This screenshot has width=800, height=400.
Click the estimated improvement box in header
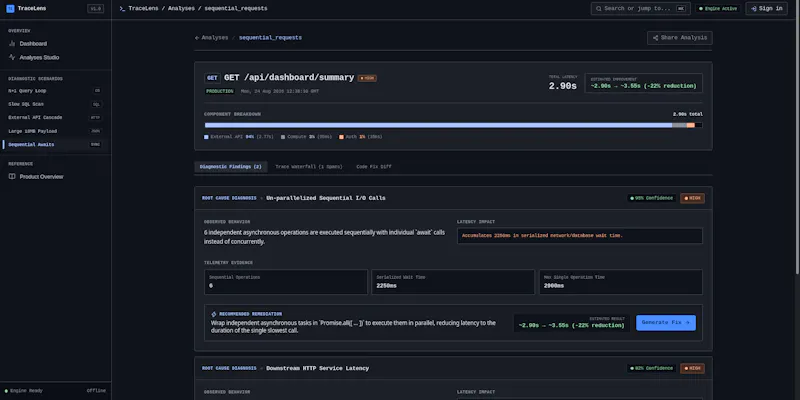[643, 83]
